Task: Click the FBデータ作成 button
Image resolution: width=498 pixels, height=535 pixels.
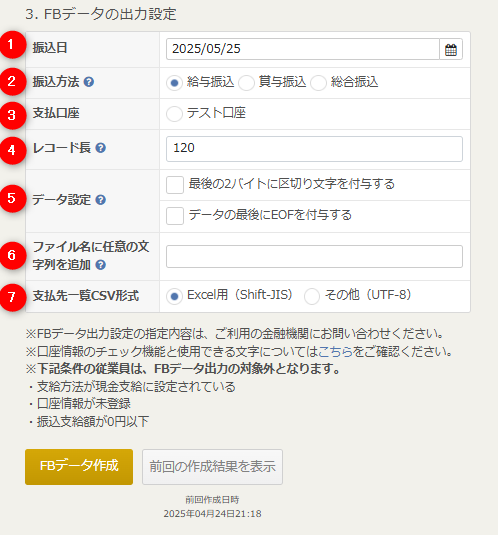Action: pyautogui.click(x=79, y=467)
